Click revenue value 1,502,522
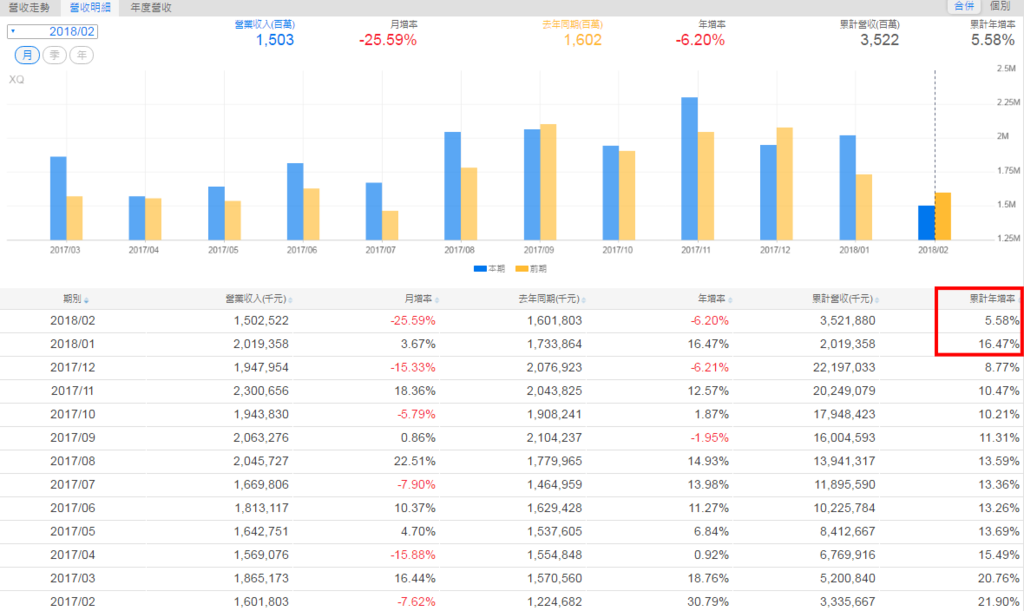Screen dimensions: 1024x611 pyautogui.click(x=261, y=321)
